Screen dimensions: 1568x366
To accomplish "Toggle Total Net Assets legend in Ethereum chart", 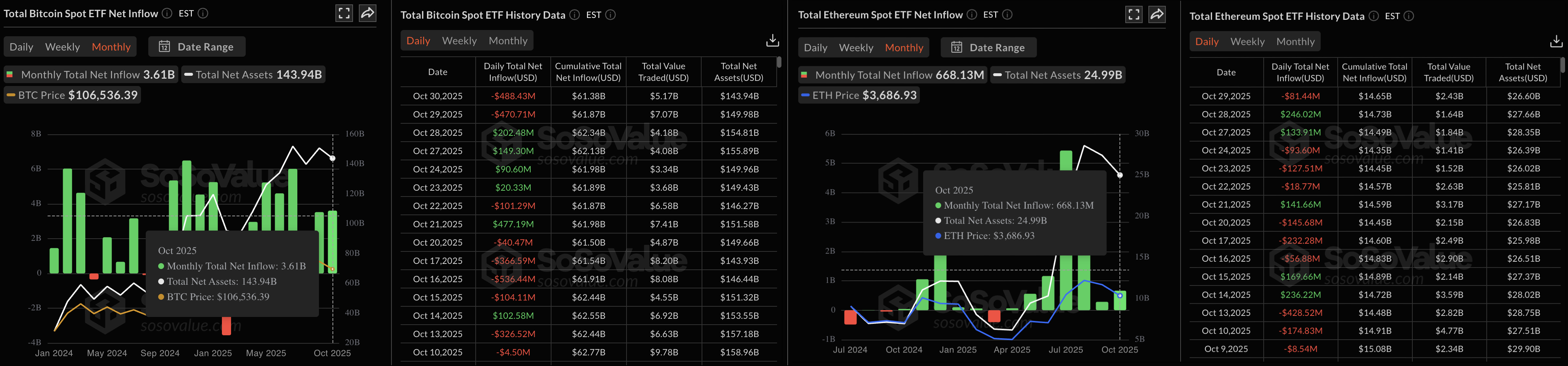I will [x=1057, y=75].
